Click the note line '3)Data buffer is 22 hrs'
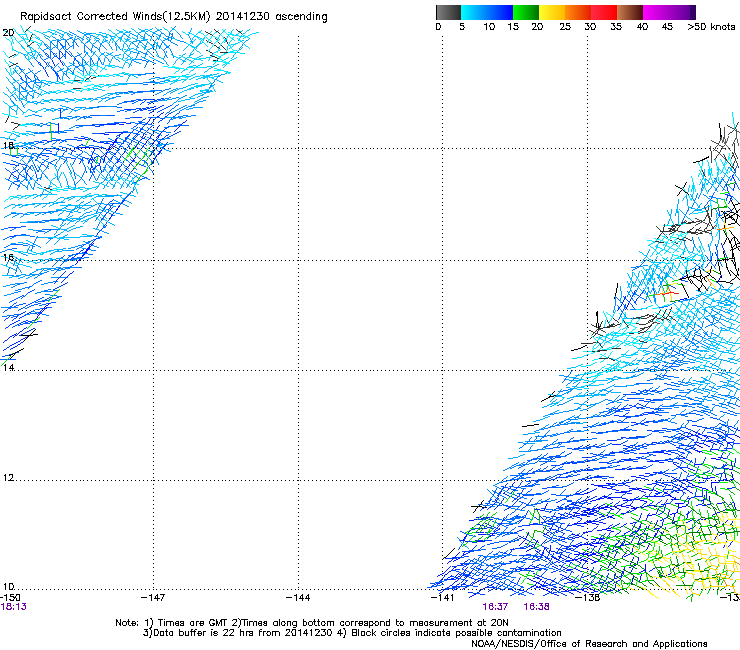Screen dimensions: 740x650 point(353,633)
